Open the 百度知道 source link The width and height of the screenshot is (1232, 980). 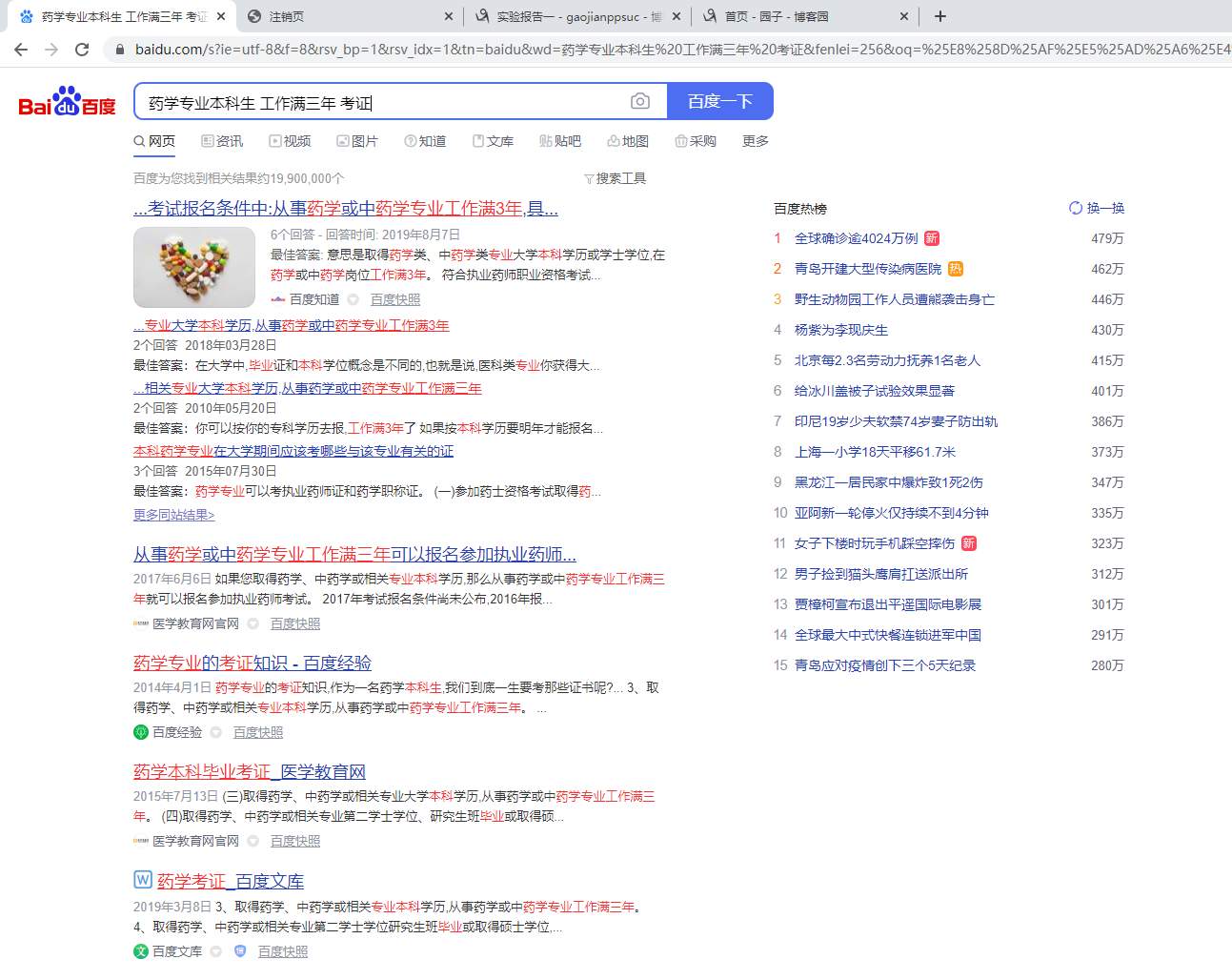coord(314,299)
